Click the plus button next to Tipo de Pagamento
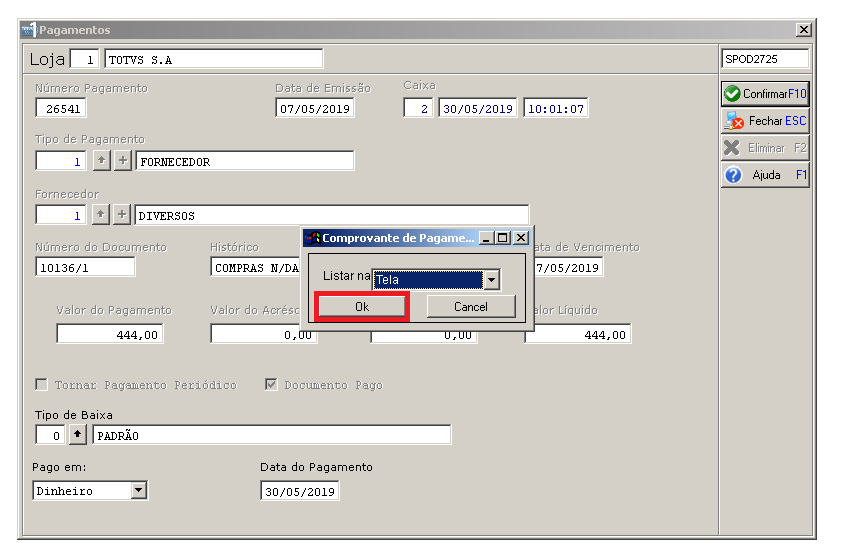The height and width of the screenshot is (548, 845). pyautogui.click(x=123, y=161)
